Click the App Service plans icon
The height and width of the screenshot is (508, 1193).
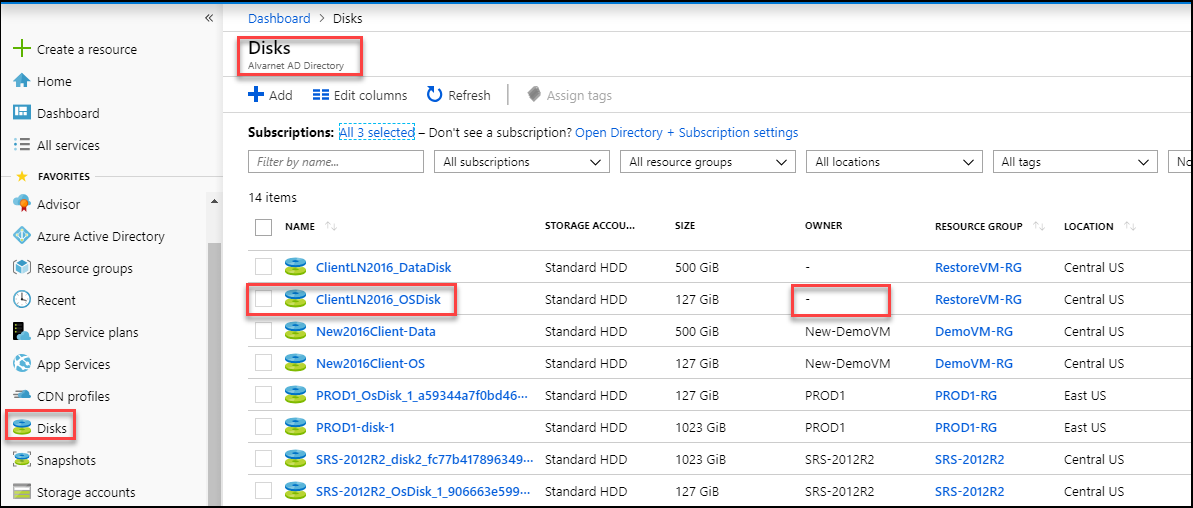pos(22,332)
